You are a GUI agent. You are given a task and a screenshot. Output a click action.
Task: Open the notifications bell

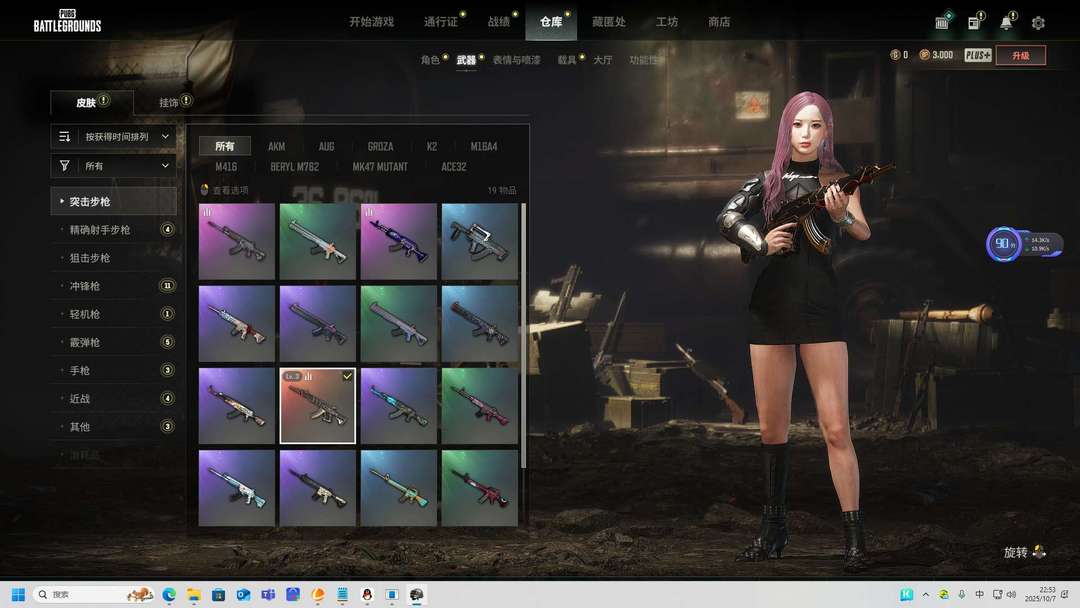tap(1006, 23)
